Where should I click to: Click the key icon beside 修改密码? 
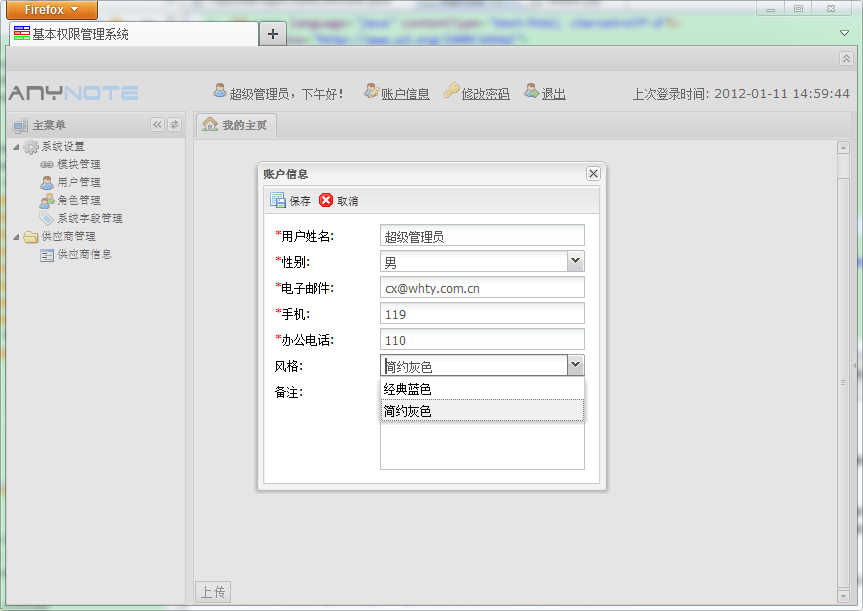[x=451, y=91]
